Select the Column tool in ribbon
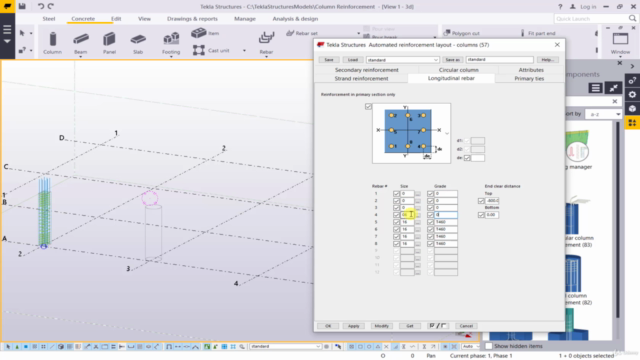The width and height of the screenshot is (640, 360). [53, 43]
